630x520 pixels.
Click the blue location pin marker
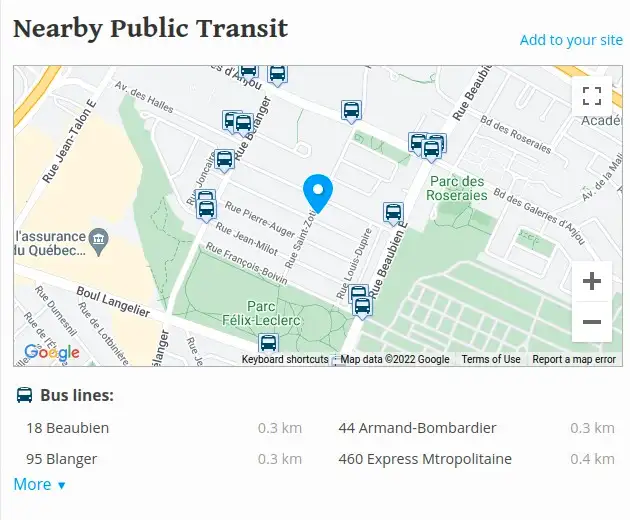pos(318,194)
